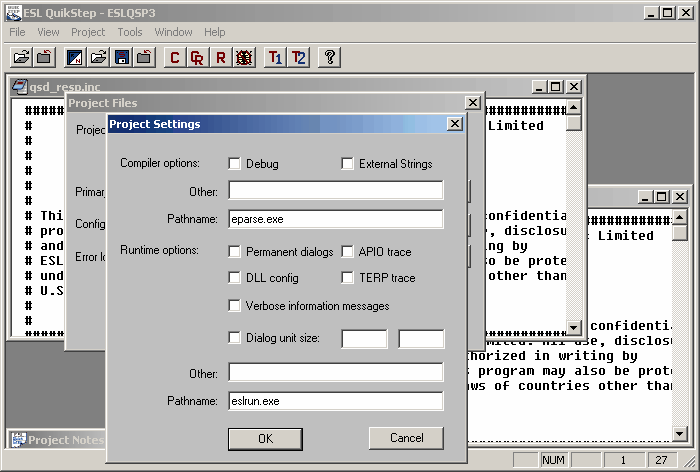Open the Tools menu
This screenshot has width=700, height=472.
tap(130, 32)
